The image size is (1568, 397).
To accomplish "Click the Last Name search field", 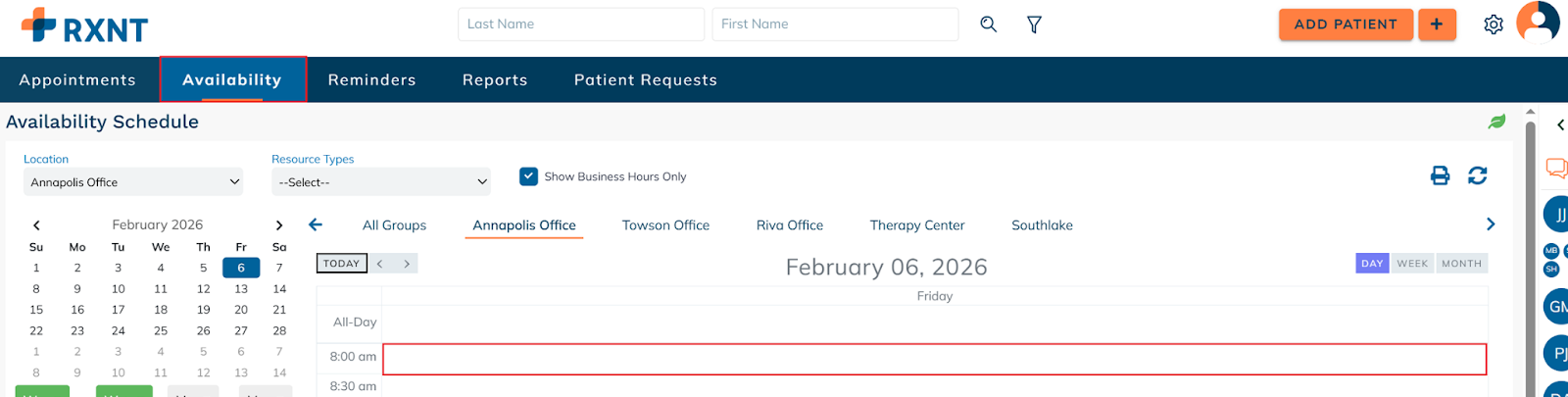I will (x=580, y=25).
